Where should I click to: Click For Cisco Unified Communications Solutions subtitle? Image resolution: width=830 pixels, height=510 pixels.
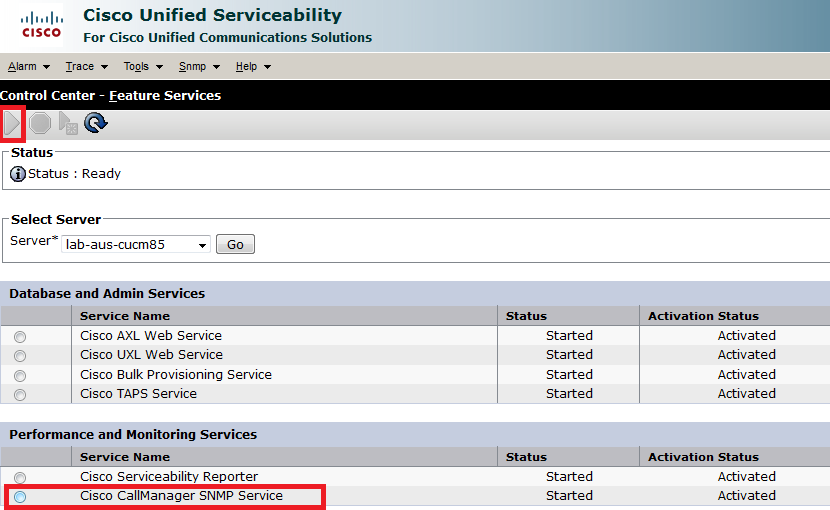click(x=228, y=38)
